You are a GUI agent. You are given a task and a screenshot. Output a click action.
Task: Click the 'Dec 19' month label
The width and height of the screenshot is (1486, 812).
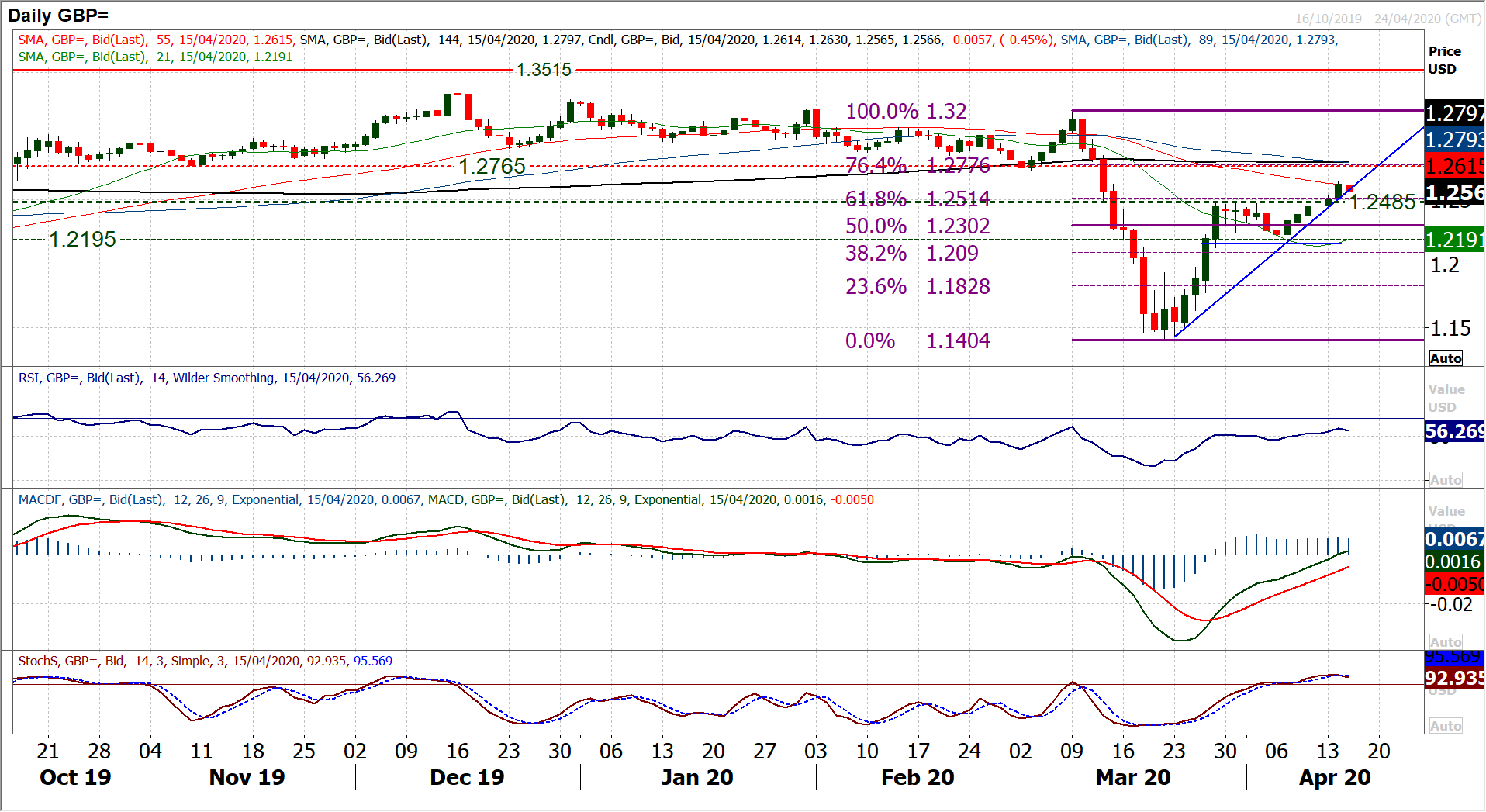467,777
